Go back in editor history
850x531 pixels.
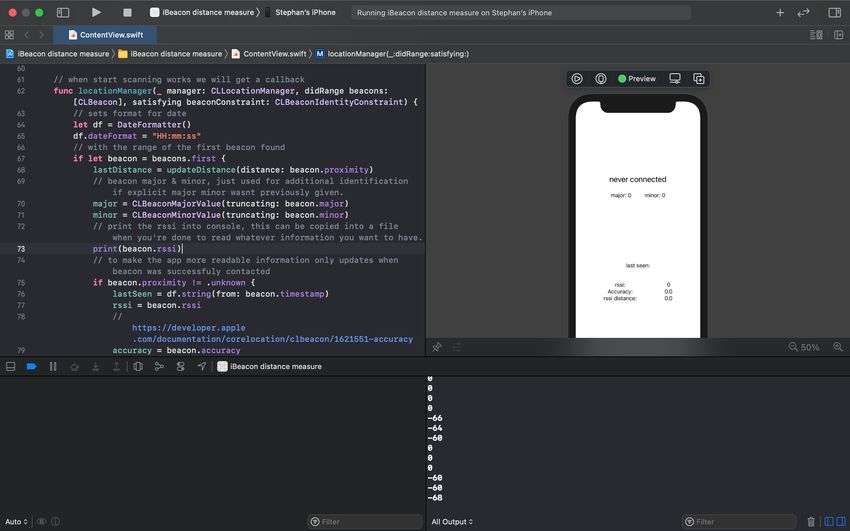pos(26,35)
